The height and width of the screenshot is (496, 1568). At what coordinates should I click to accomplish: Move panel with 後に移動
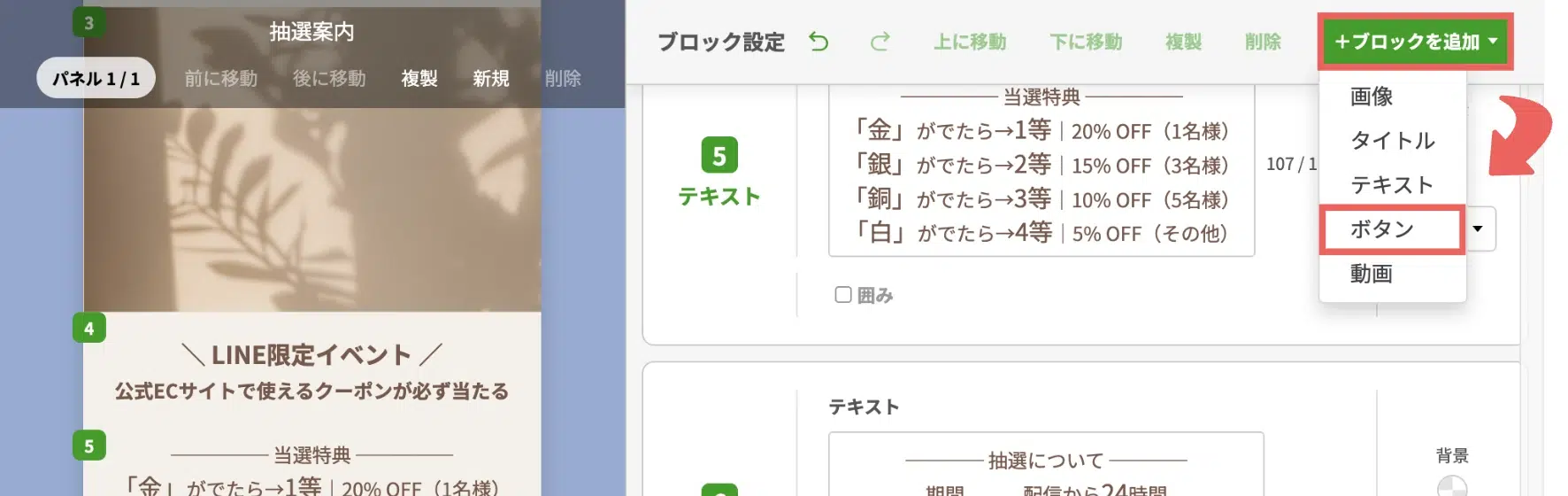pyautogui.click(x=329, y=78)
